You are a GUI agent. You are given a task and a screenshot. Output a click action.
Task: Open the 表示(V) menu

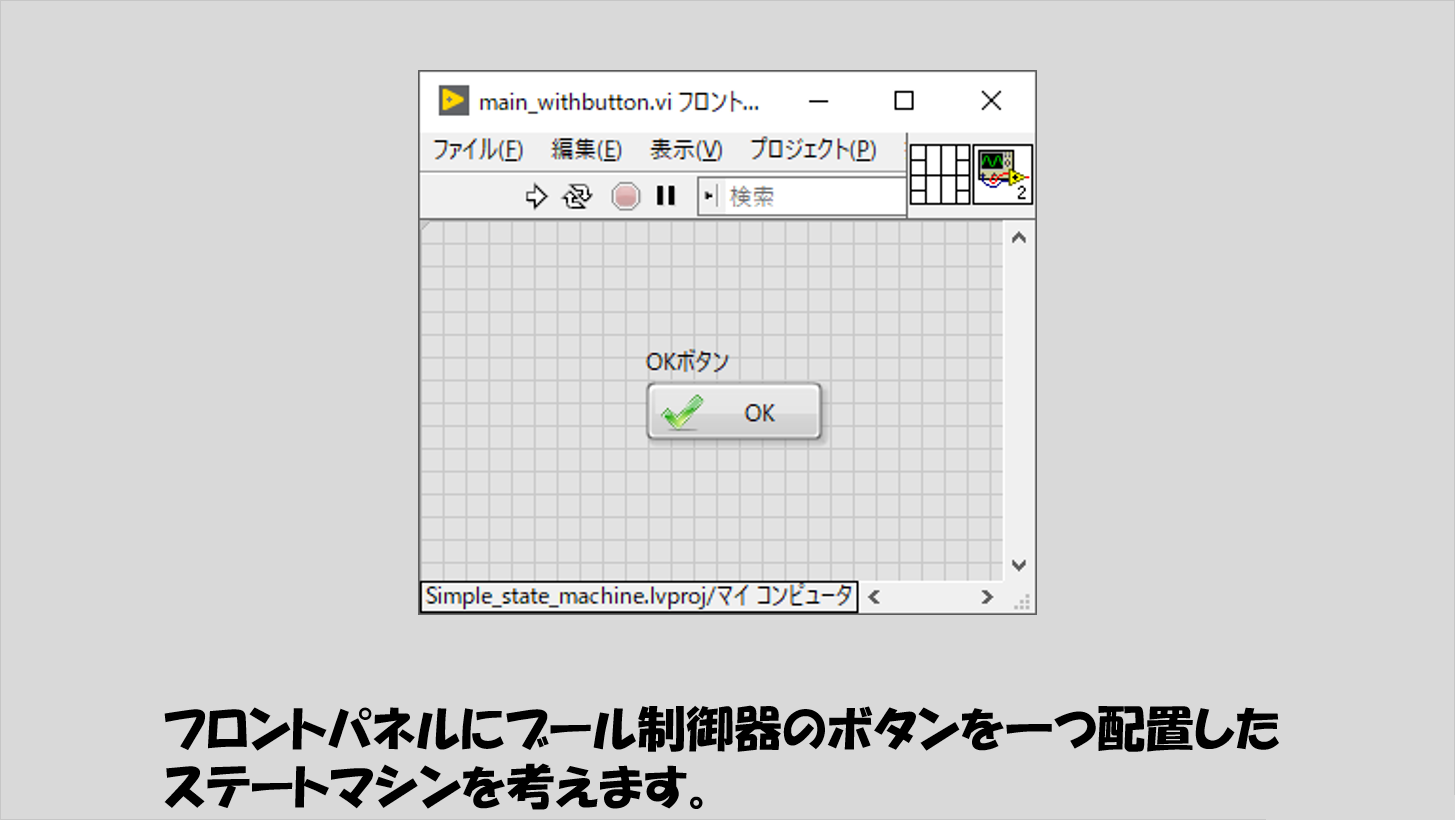pyautogui.click(x=685, y=150)
